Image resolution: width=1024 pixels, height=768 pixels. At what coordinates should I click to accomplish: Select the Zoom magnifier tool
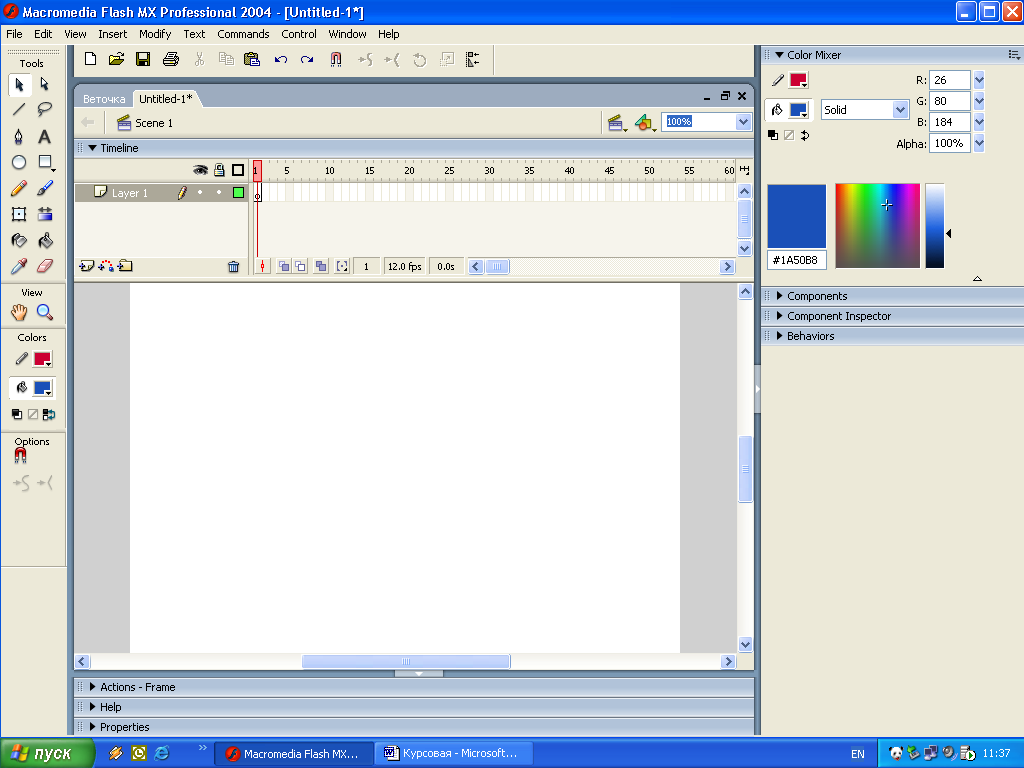[x=44, y=312]
